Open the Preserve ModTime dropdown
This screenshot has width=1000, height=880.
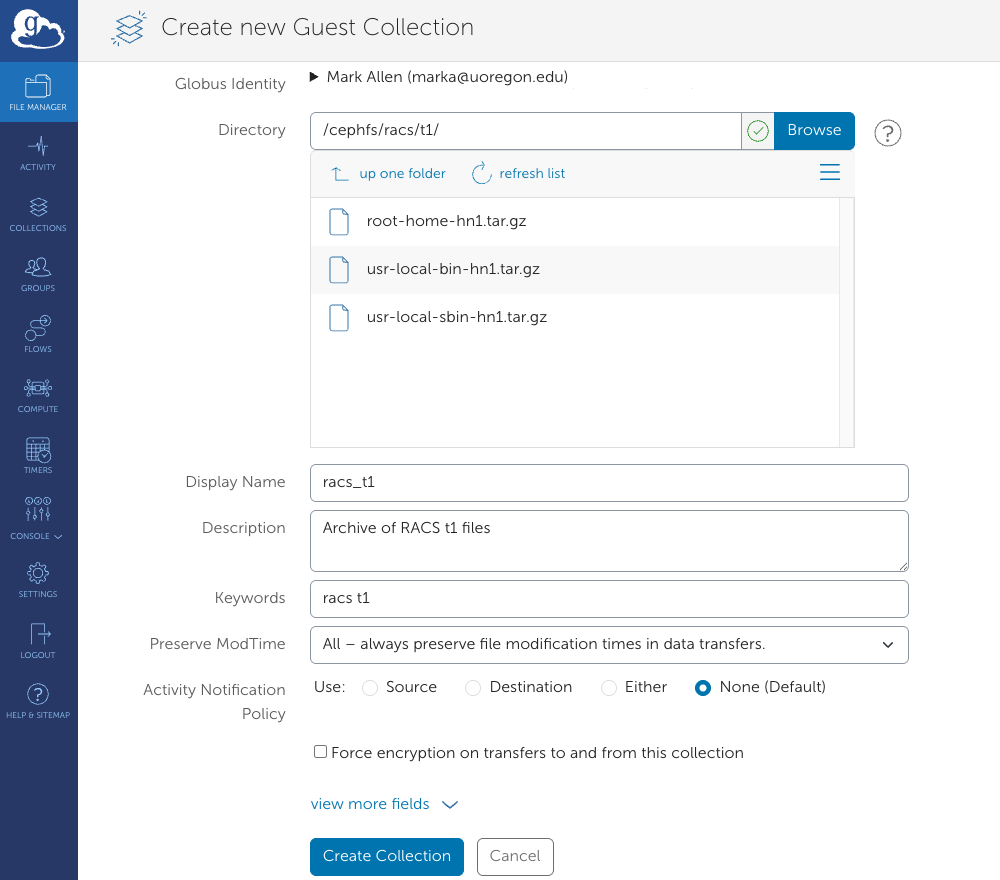(x=609, y=645)
